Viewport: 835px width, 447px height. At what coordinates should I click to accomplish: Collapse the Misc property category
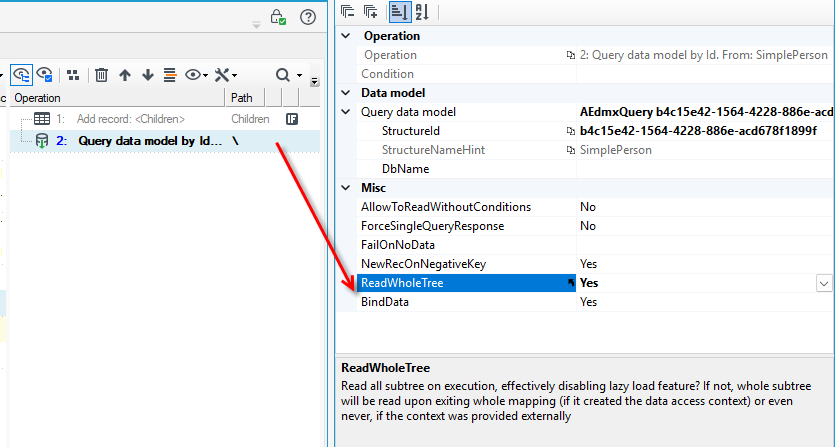point(346,188)
